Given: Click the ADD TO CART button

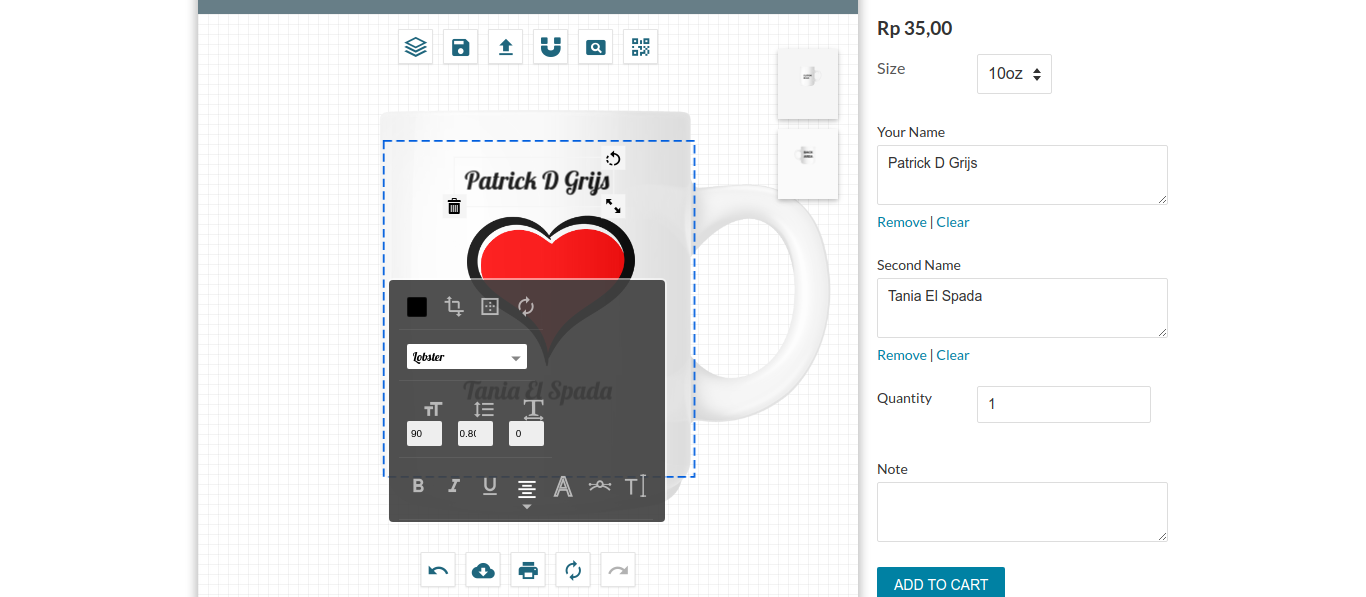Looking at the screenshot, I should click(x=941, y=583).
